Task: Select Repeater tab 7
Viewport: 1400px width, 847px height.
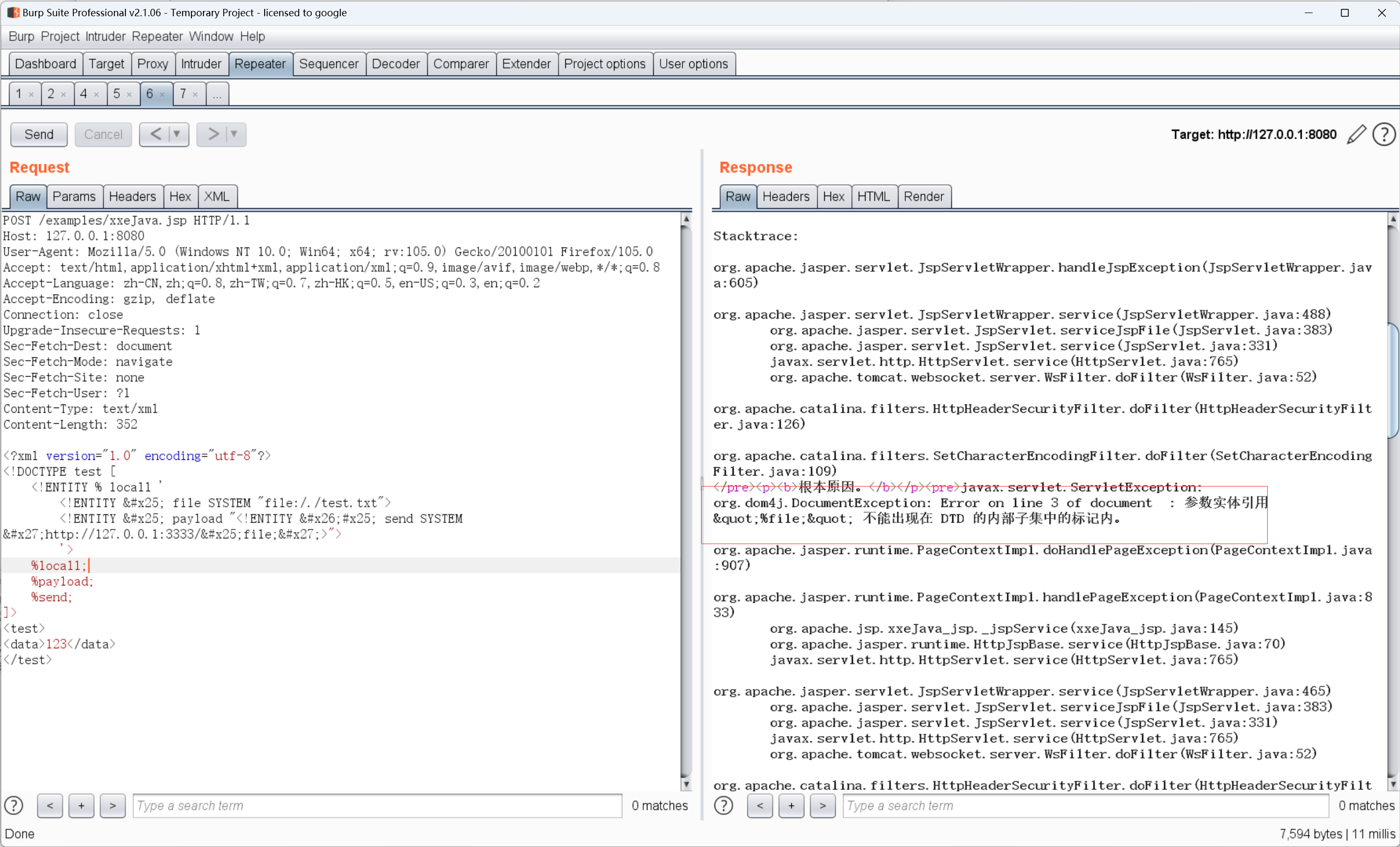Action: click(x=183, y=94)
